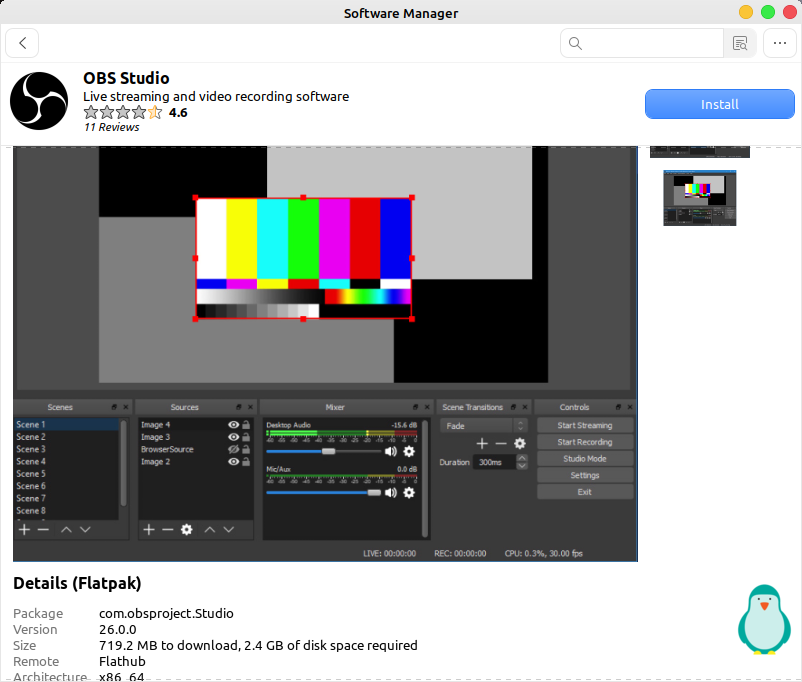The width and height of the screenshot is (802, 682).
Task: Move scene down with arrow icon
Action: [x=85, y=530]
